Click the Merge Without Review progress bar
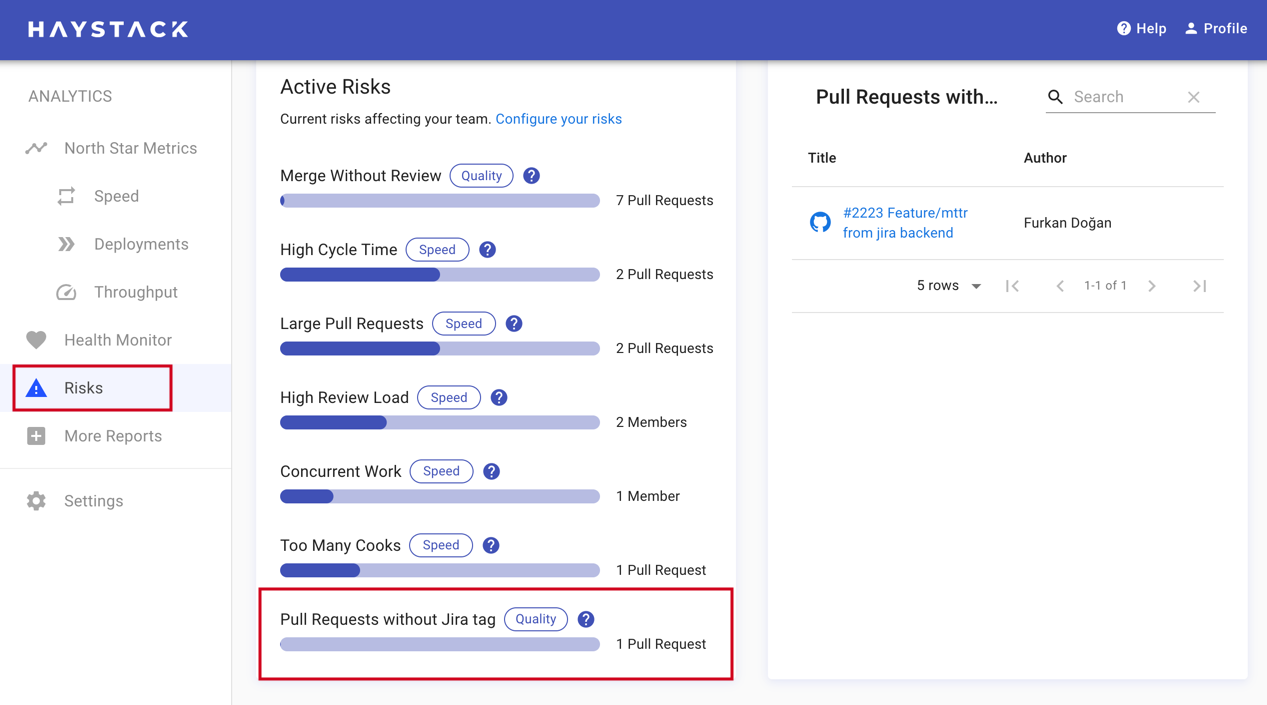This screenshot has height=705, width=1267. (x=440, y=201)
